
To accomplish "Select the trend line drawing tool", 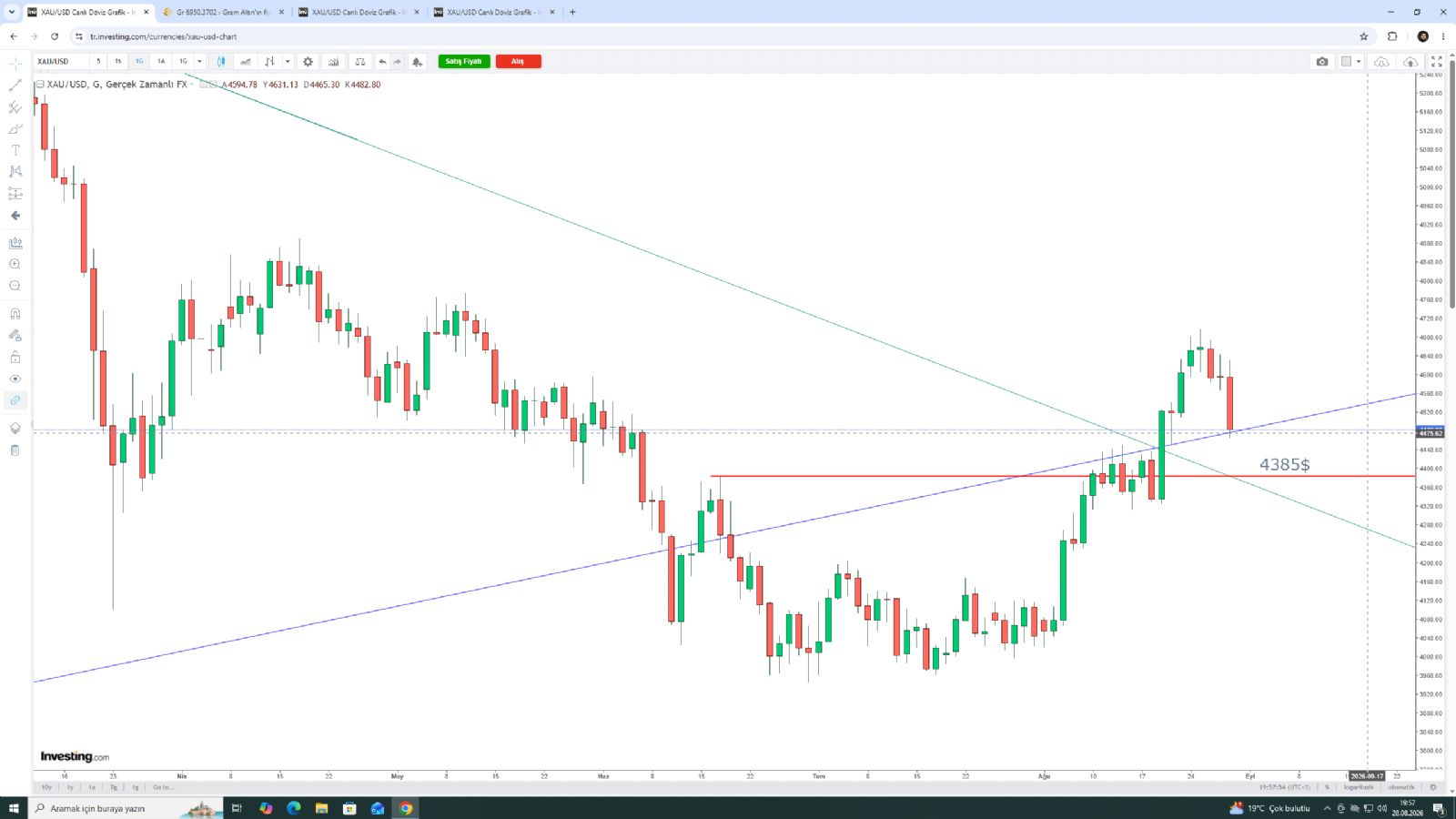I will click(x=15, y=85).
